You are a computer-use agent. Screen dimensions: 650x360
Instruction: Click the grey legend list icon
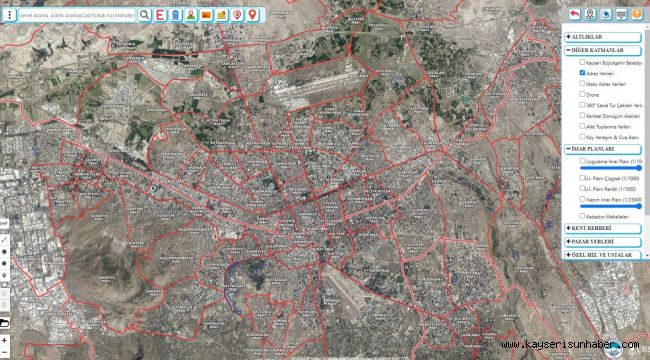coord(621,15)
